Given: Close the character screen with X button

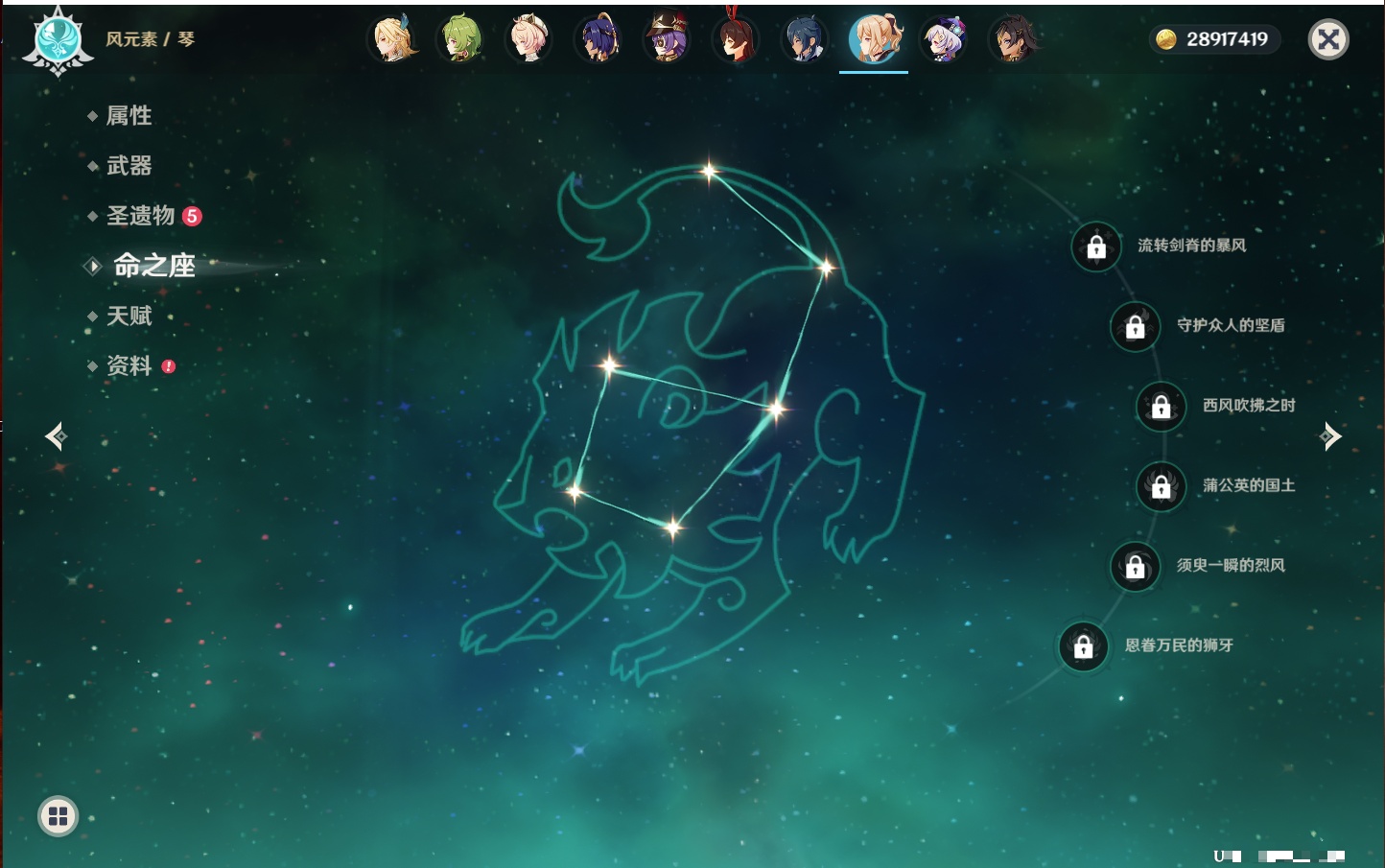Looking at the screenshot, I should (1328, 39).
